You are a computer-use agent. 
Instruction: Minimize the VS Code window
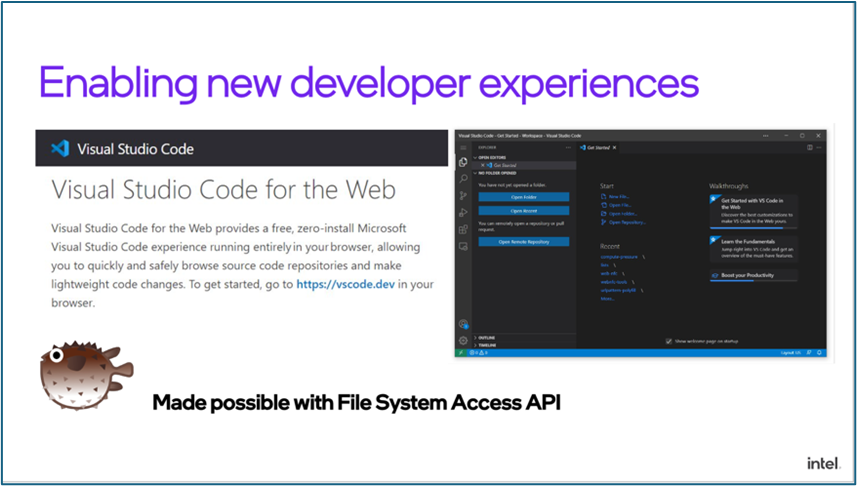pos(785,135)
